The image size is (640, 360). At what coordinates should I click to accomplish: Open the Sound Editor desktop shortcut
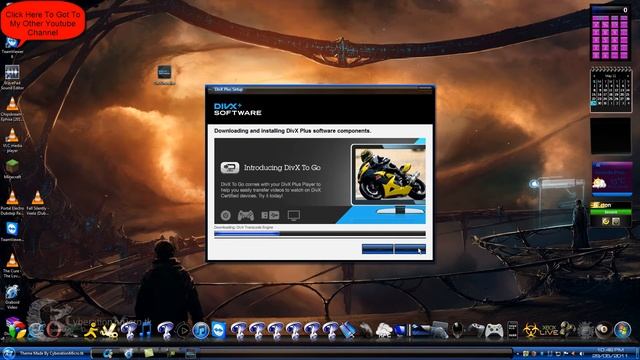[x=12, y=78]
